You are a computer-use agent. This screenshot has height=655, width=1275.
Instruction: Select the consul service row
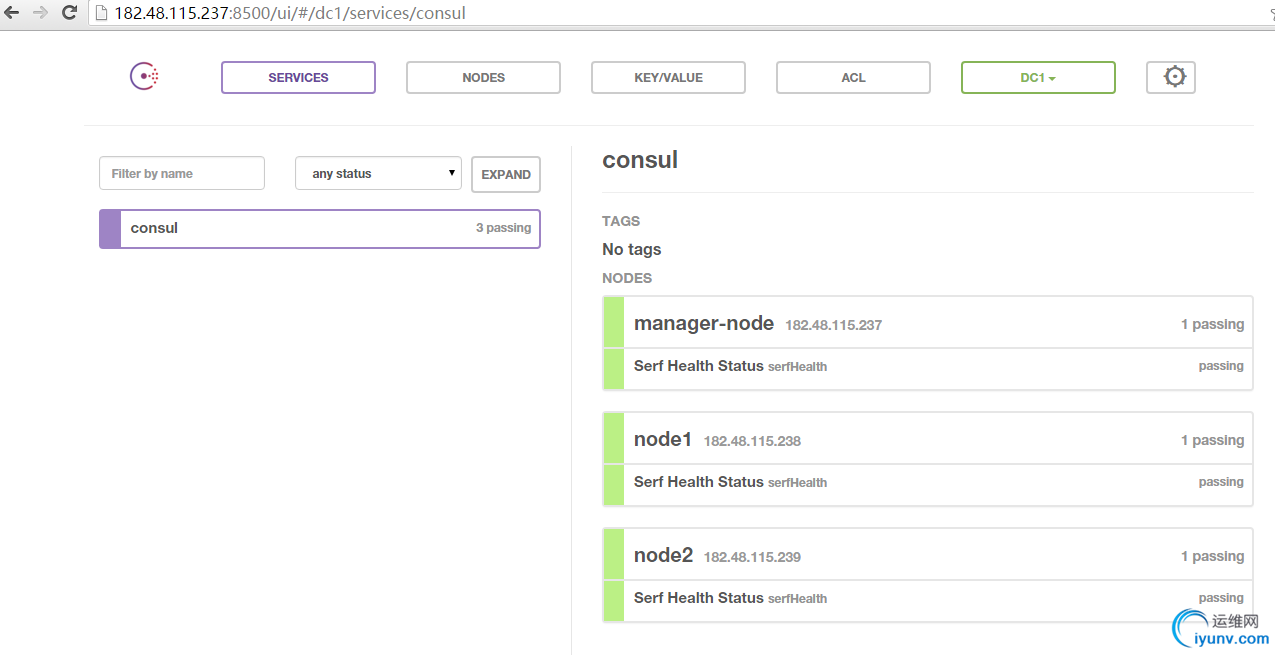[320, 228]
